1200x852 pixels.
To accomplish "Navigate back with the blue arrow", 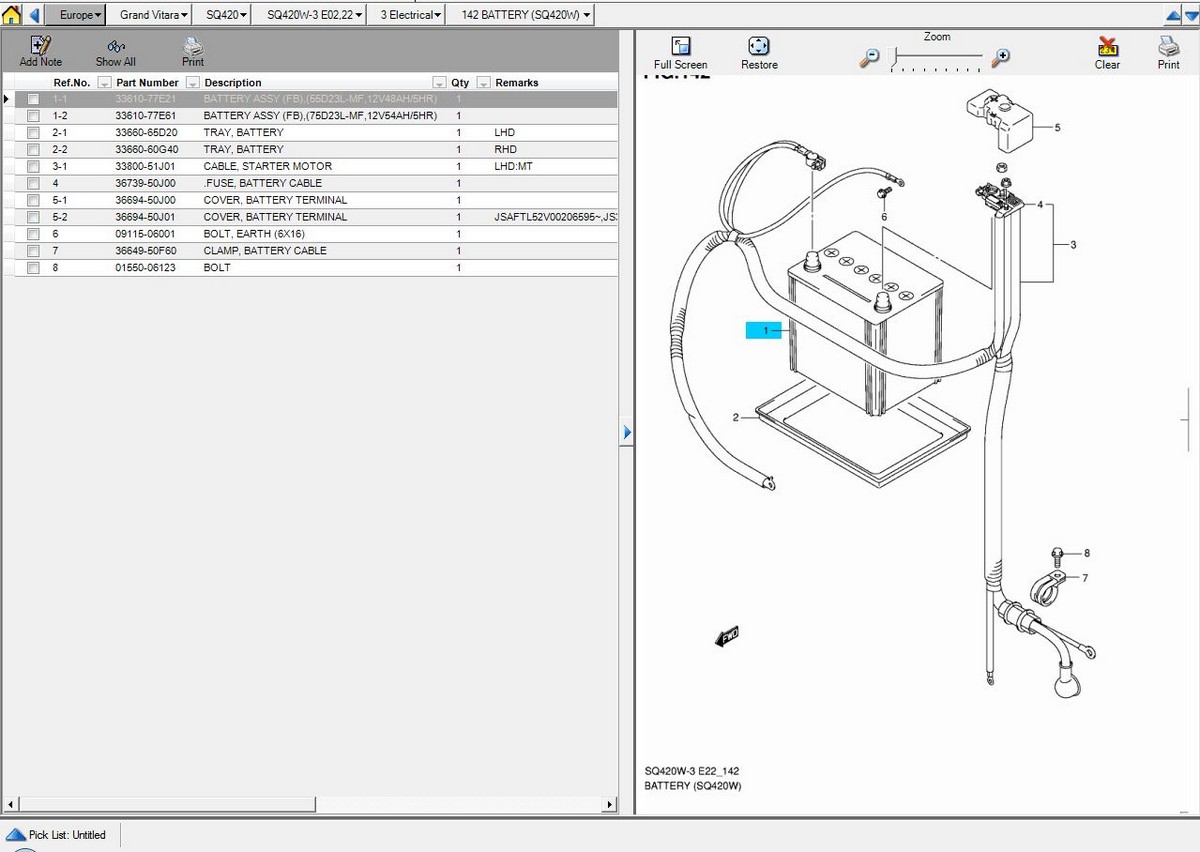I will point(35,15).
